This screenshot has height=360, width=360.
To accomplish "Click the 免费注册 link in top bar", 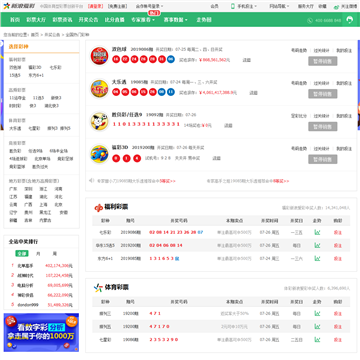I will (118, 6).
